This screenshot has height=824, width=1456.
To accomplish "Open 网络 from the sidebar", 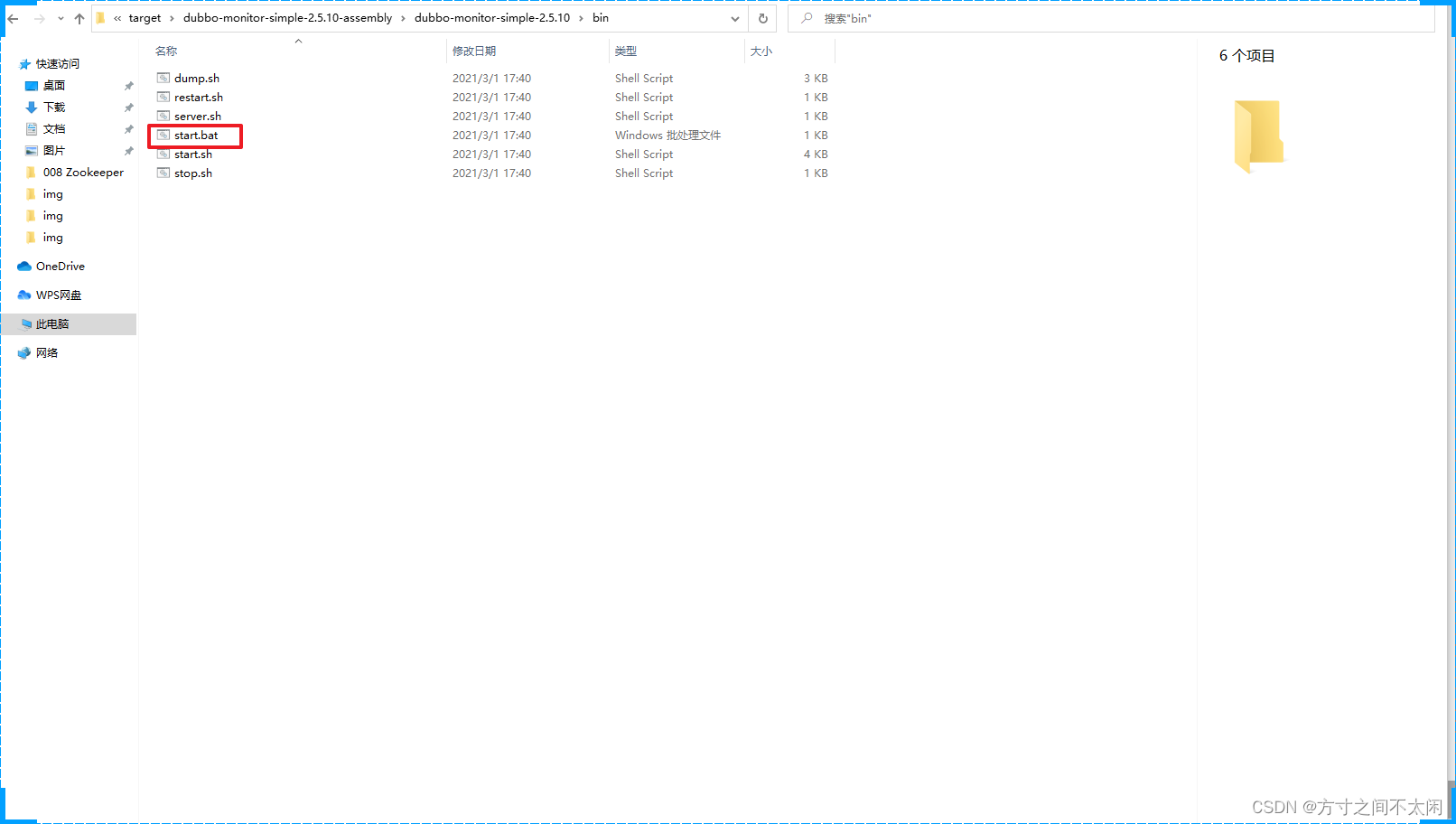I will click(x=46, y=352).
